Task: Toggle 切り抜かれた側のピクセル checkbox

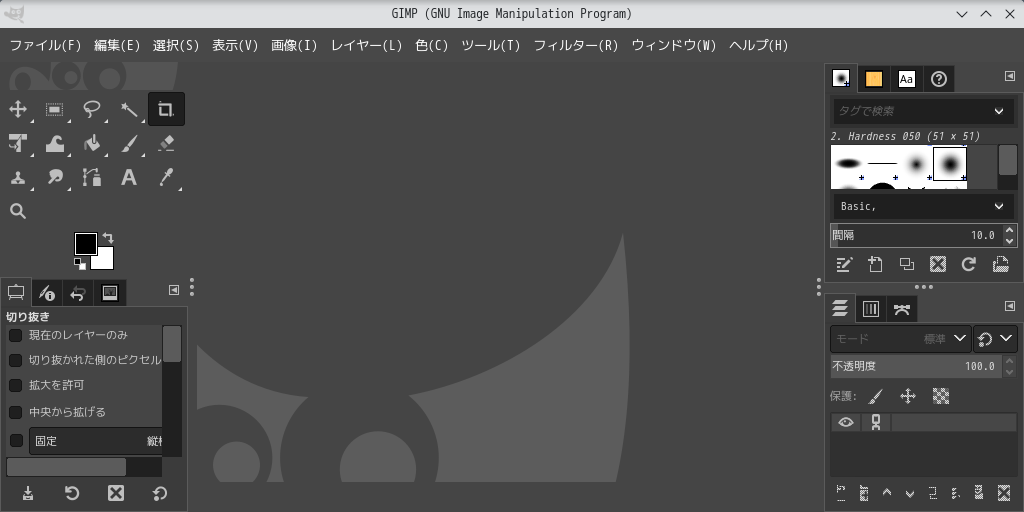Action: pyautogui.click(x=15, y=360)
